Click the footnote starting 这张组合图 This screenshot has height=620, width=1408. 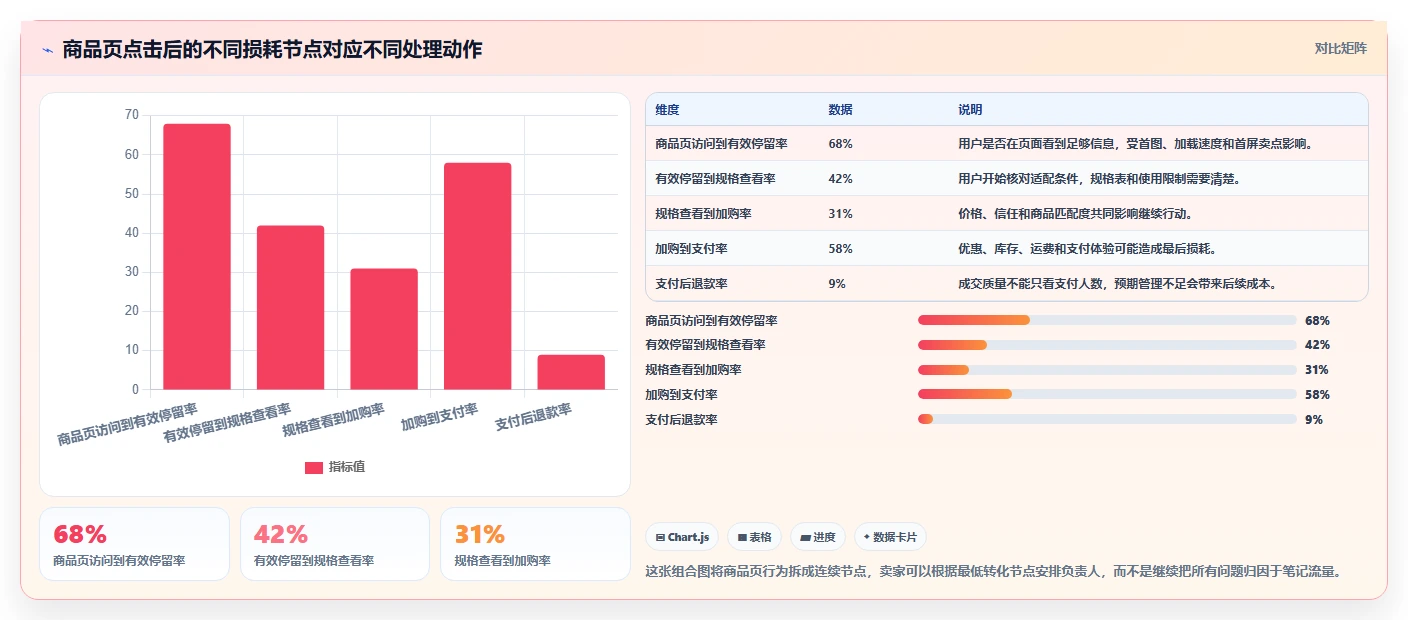(994, 572)
